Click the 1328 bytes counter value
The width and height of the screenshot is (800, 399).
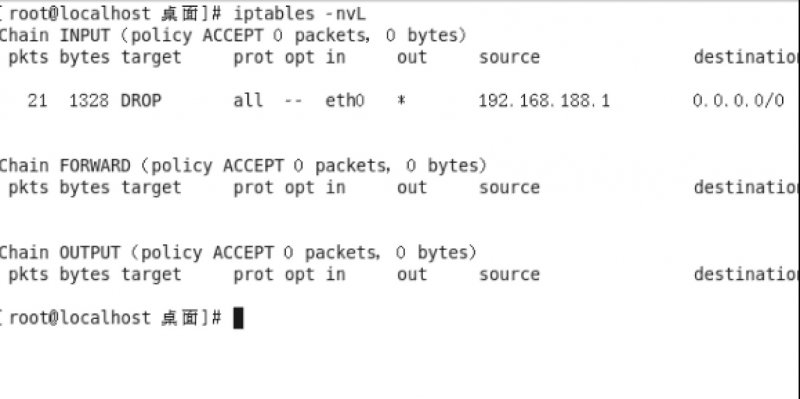(89, 101)
